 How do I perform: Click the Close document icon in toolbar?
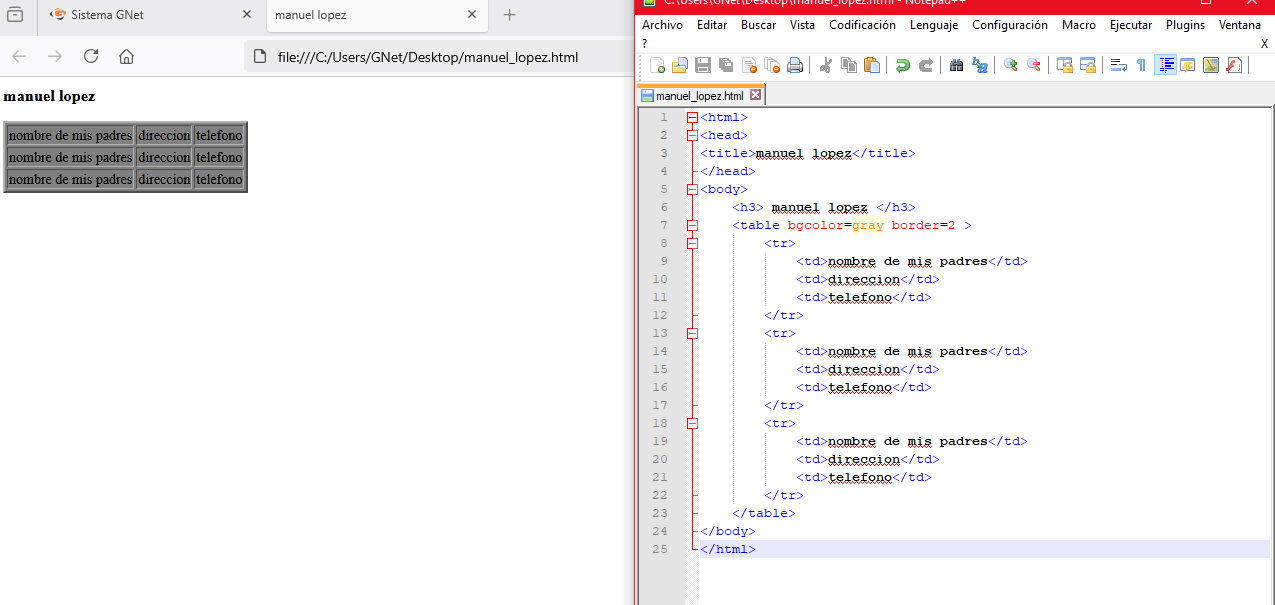[x=749, y=65]
